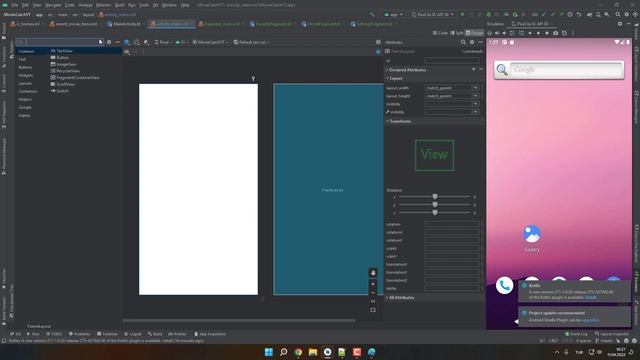The image size is (640, 360).
Task: Adjust first rotation slider in Transforms
Action: (435, 197)
